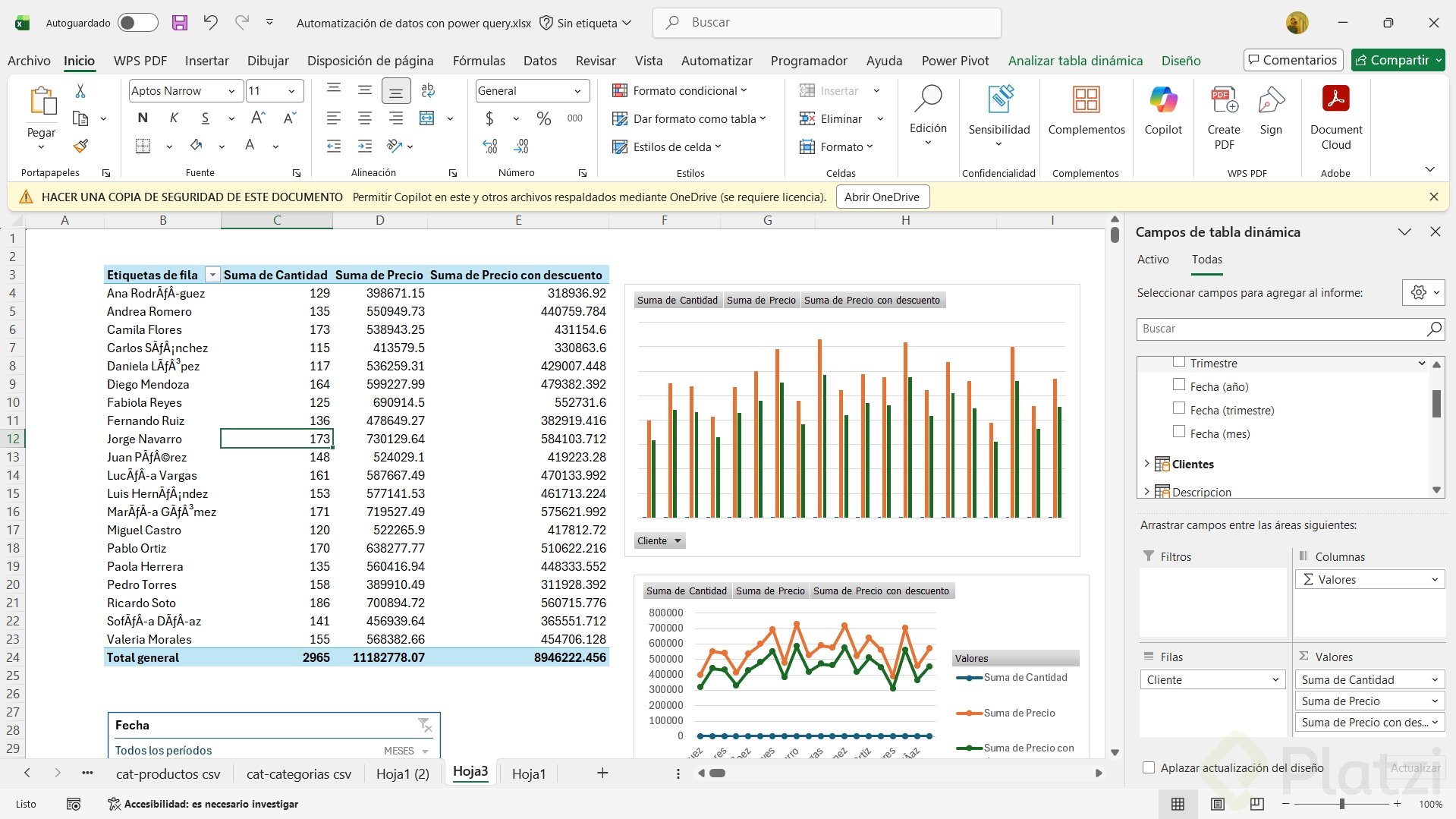
Task: Click the Cut scissors icon
Action: pos(80,91)
